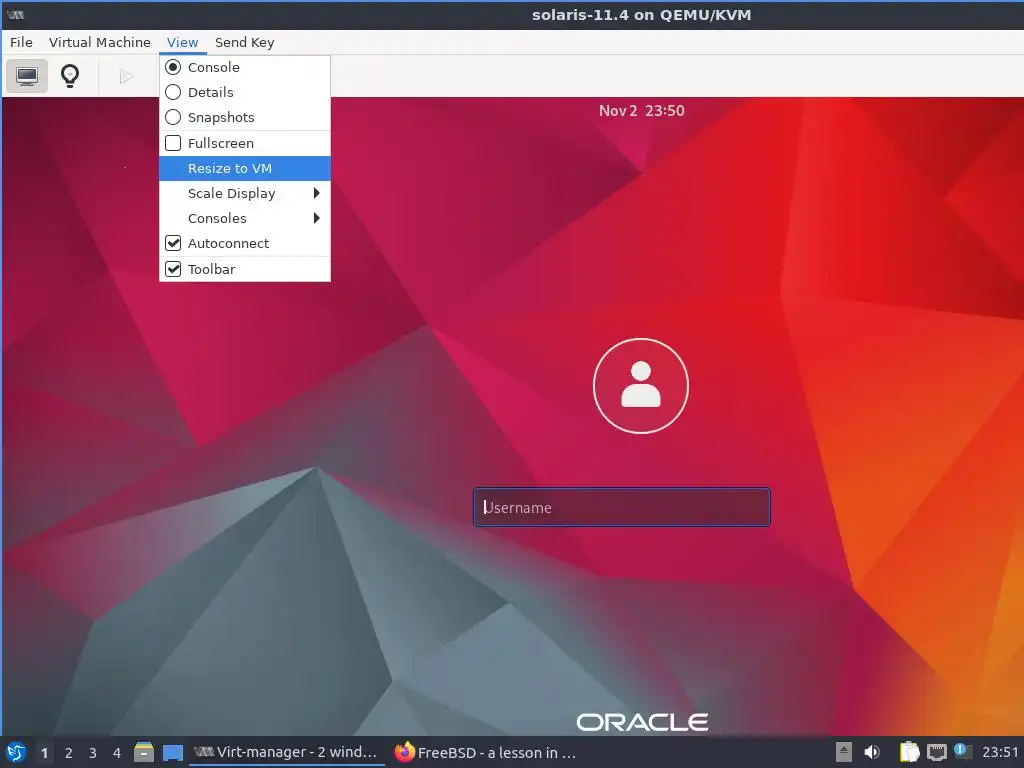Open the File menu
This screenshot has height=768, width=1024.
[21, 42]
